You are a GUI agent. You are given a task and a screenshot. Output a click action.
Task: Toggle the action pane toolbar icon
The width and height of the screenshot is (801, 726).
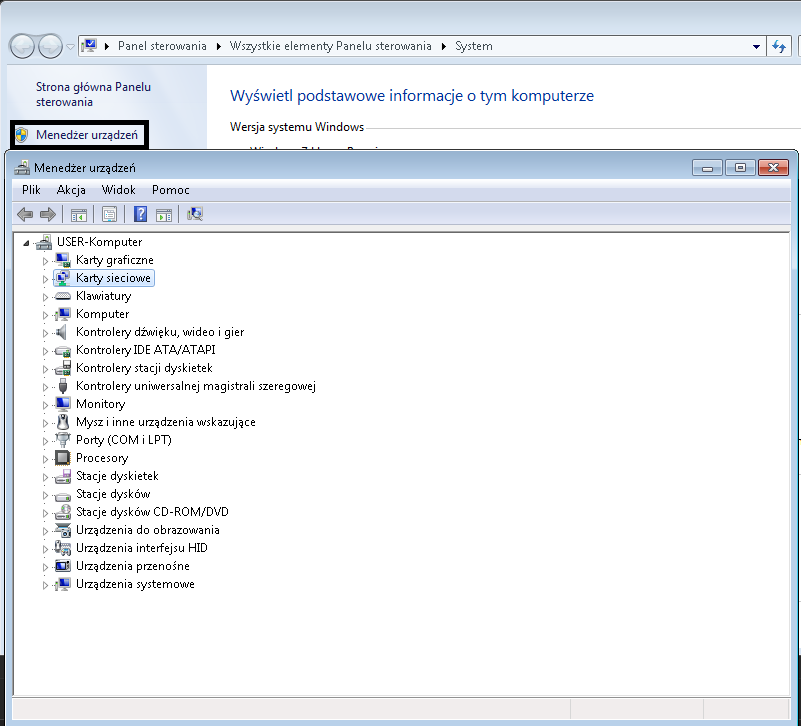164,215
